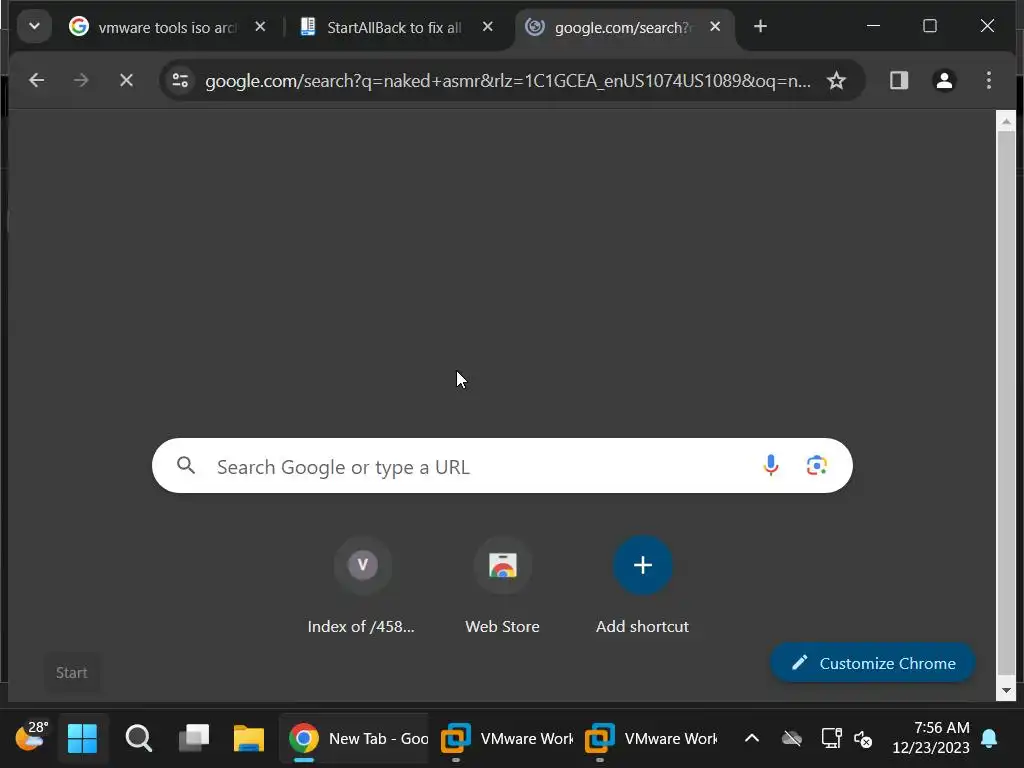This screenshot has height=768, width=1024.
Task: Select the google.com/search tab
Action: pyautogui.click(x=624, y=27)
